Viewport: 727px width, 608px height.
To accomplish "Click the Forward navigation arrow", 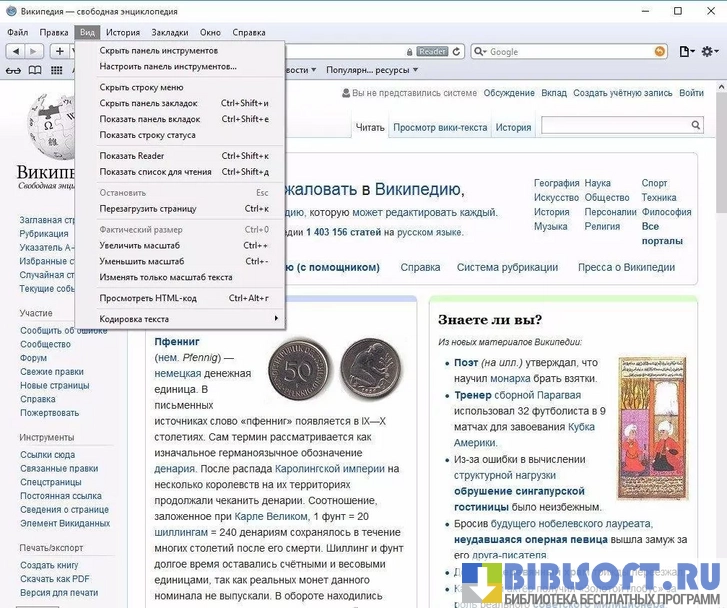I will click(x=34, y=51).
